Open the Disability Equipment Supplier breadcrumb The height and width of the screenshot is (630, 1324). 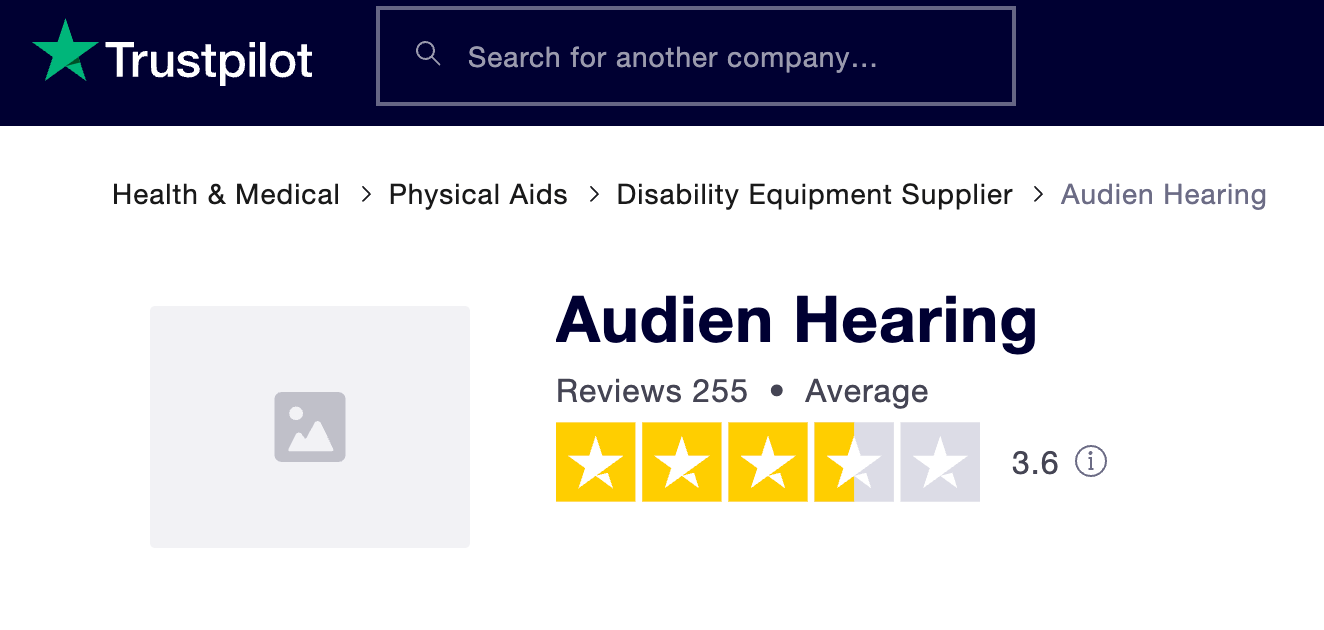click(x=814, y=194)
